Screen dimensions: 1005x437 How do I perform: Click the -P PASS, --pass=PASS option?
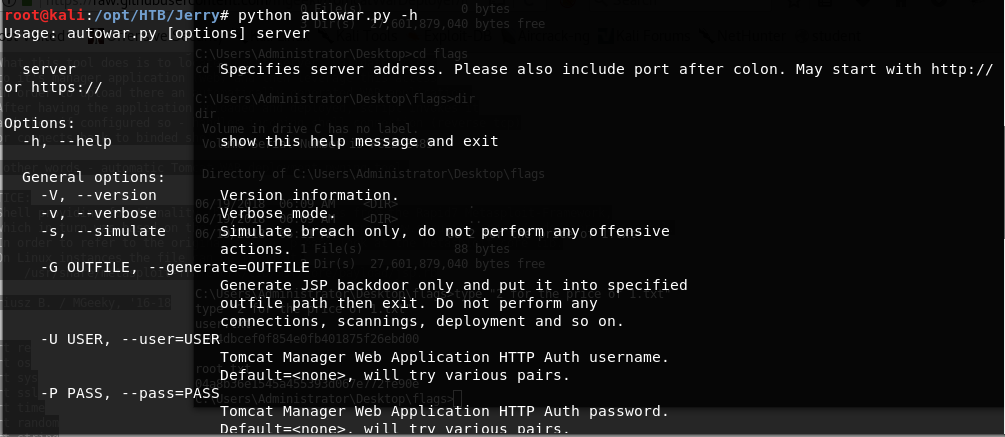tap(130, 393)
